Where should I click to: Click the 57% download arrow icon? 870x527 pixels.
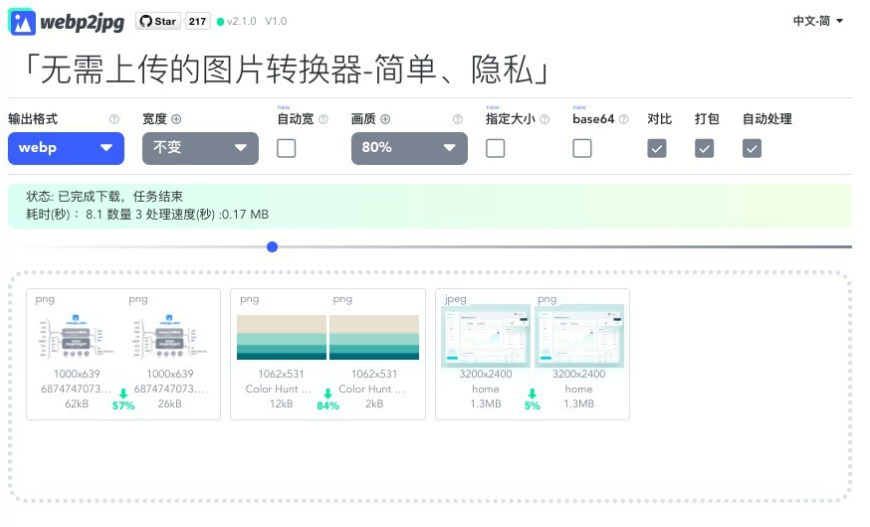click(x=123, y=393)
